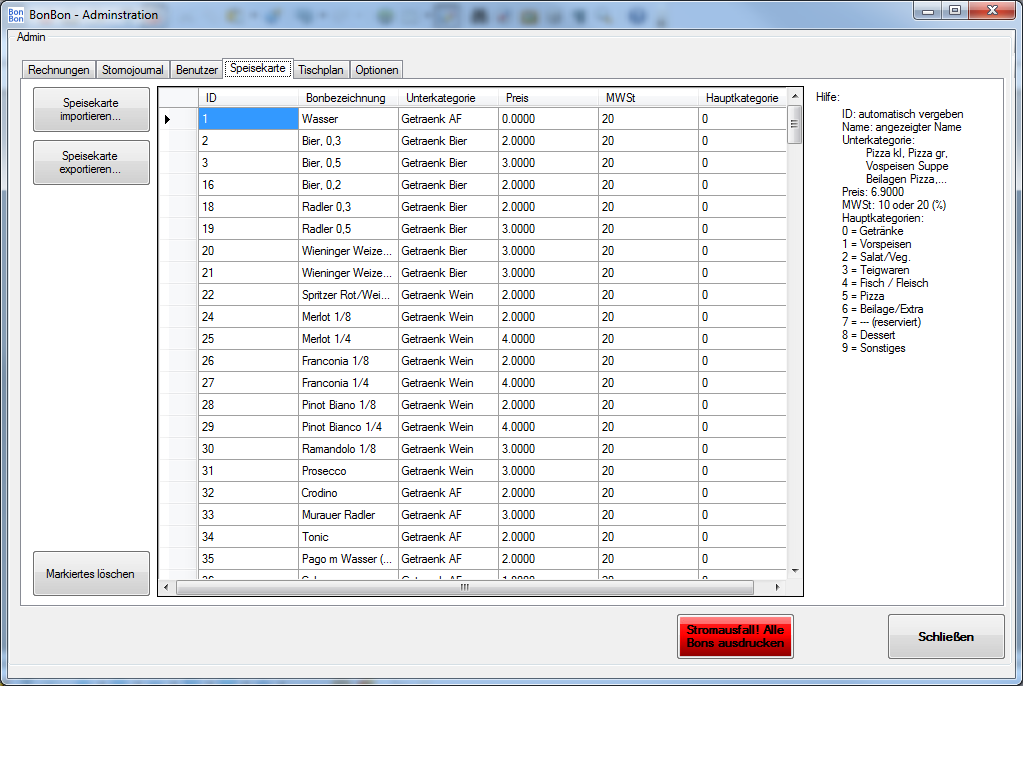
Task: Click the BonBon app icon in title bar
Action: (16, 14)
